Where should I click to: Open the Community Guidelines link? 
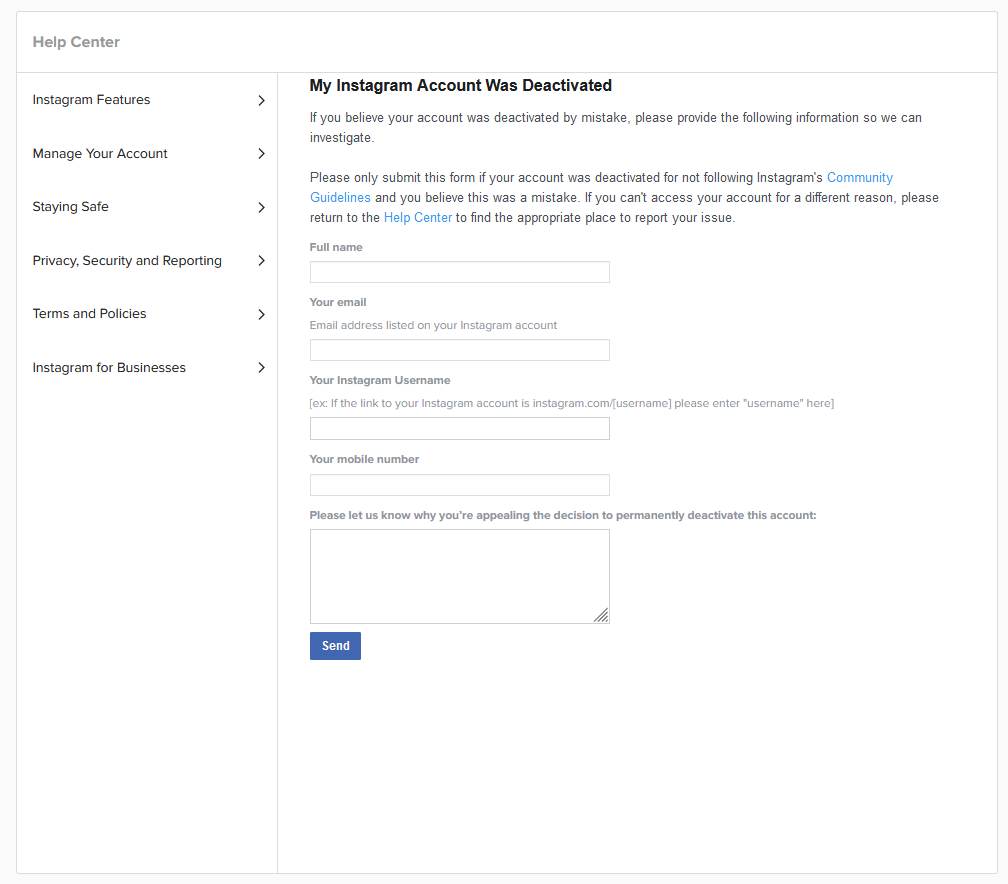pos(859,178)
